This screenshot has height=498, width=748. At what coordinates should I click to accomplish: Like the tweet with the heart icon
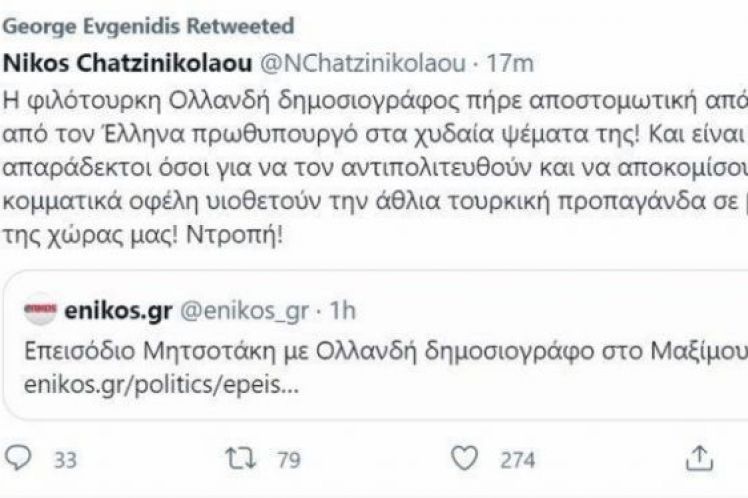(461, 459)
